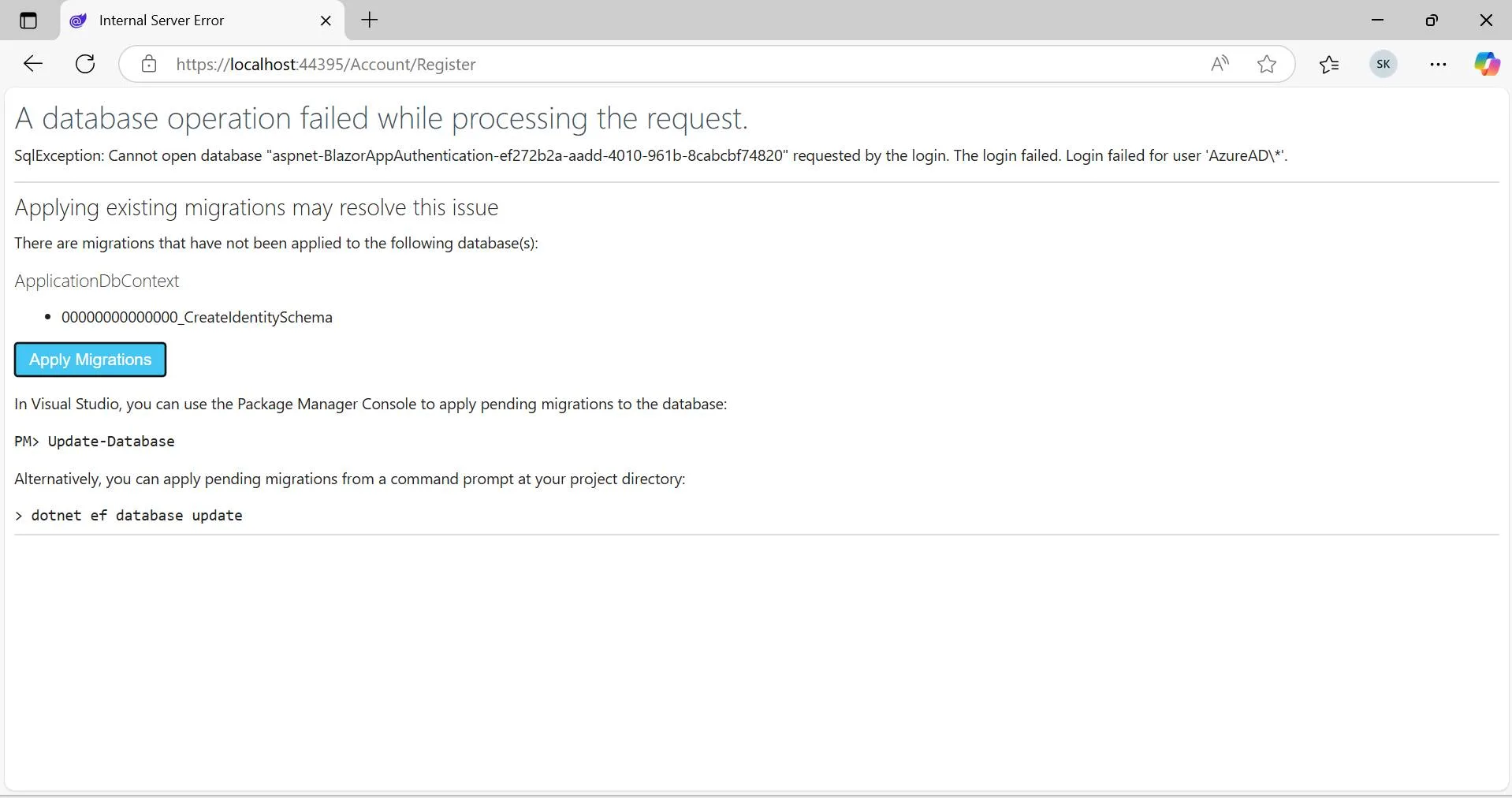Open the SK profile avatar
This screenshot has height=798, width=1512.
tap(1384, 64)
